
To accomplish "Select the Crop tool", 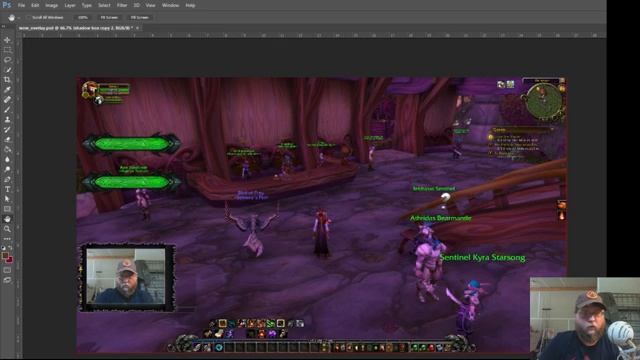I will 7,80.
